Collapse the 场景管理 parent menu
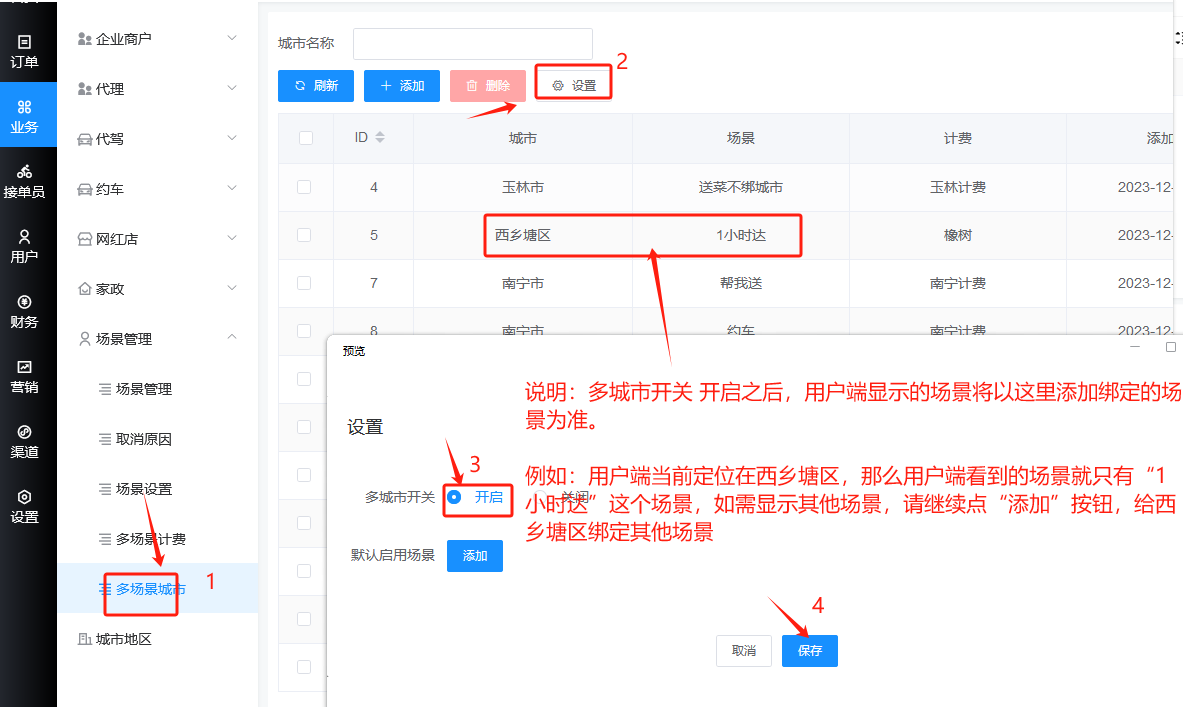 pos(158,339)
